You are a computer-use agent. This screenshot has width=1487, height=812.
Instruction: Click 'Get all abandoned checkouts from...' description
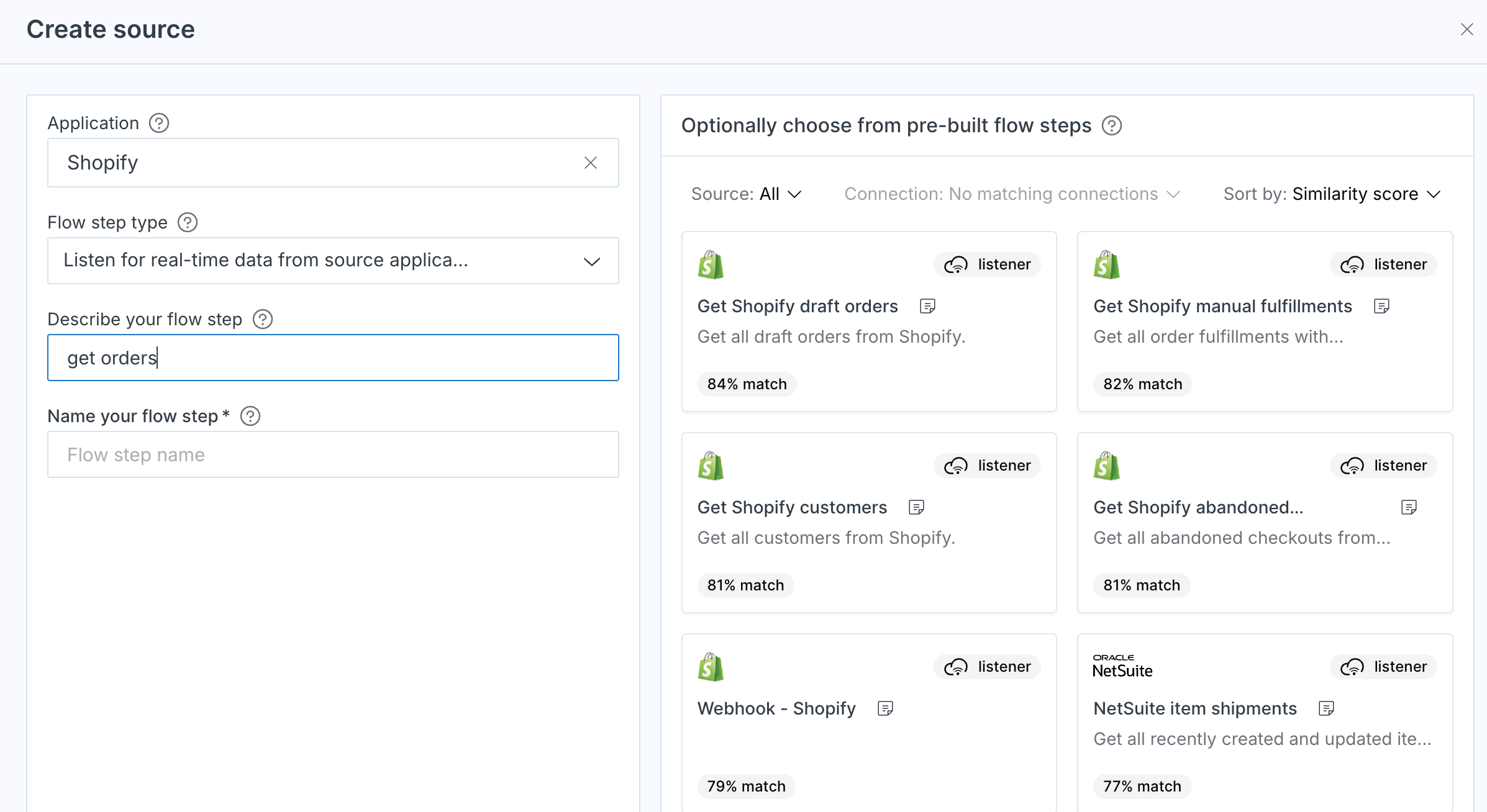1242,538
